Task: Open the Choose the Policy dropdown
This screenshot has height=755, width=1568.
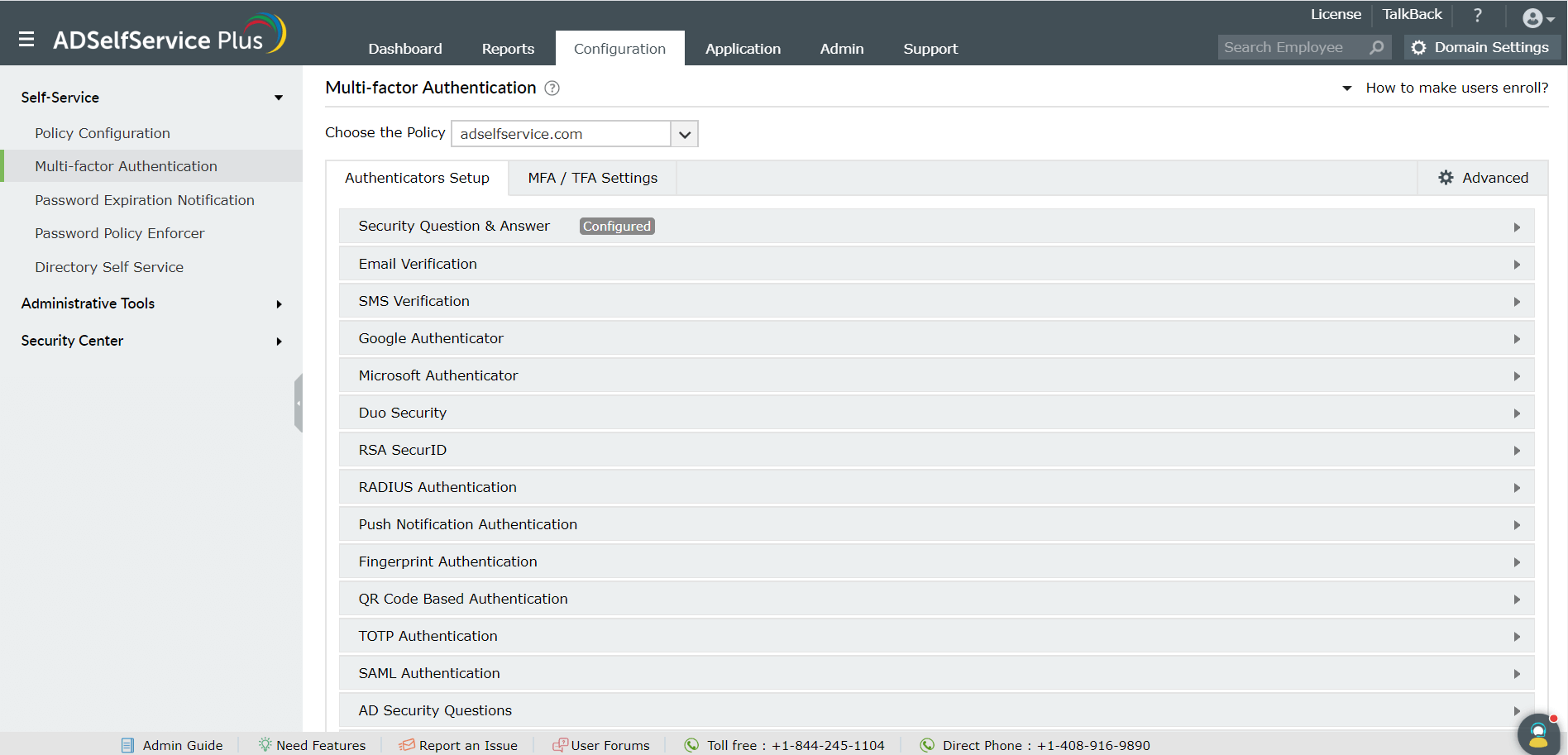Action: click(x=684, y=134)
